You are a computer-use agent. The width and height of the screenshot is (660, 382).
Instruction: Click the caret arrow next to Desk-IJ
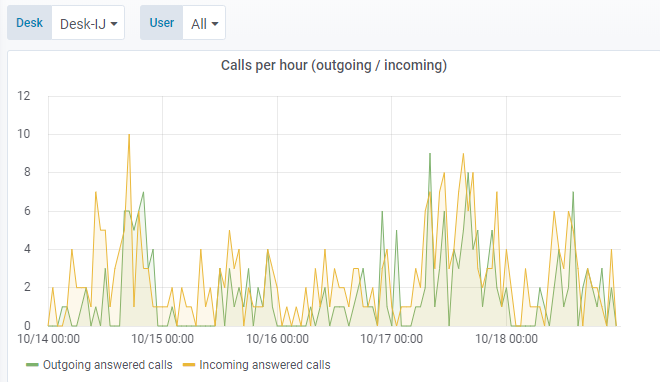(114, 24)
